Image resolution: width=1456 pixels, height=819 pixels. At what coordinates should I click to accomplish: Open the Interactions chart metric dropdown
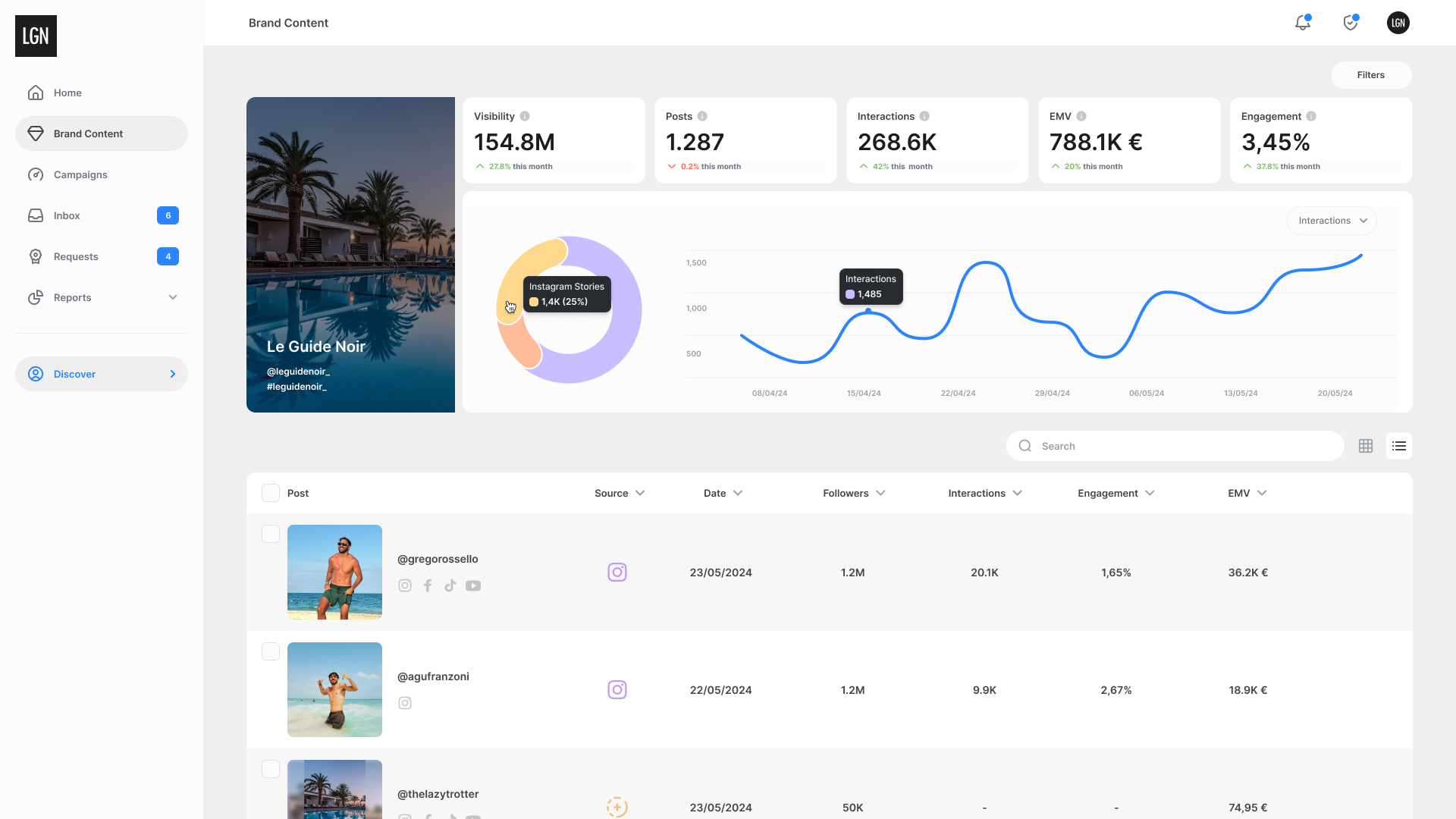coord(1332,221)
